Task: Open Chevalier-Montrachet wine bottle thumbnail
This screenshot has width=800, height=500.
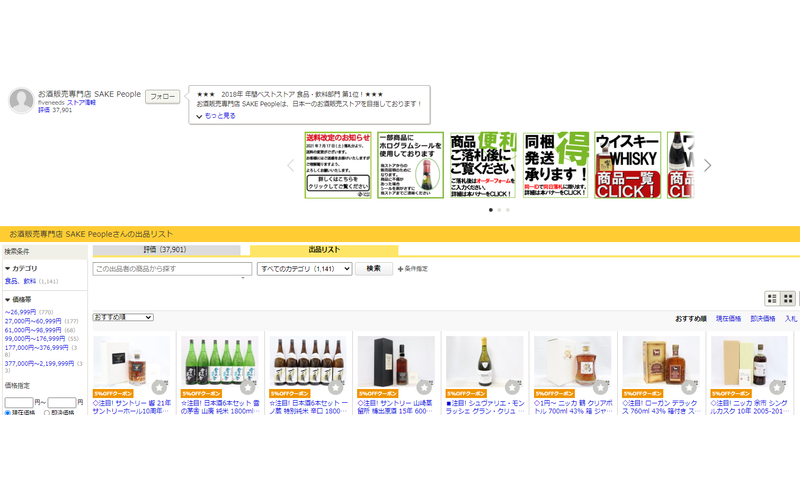Action: point(485,362)
